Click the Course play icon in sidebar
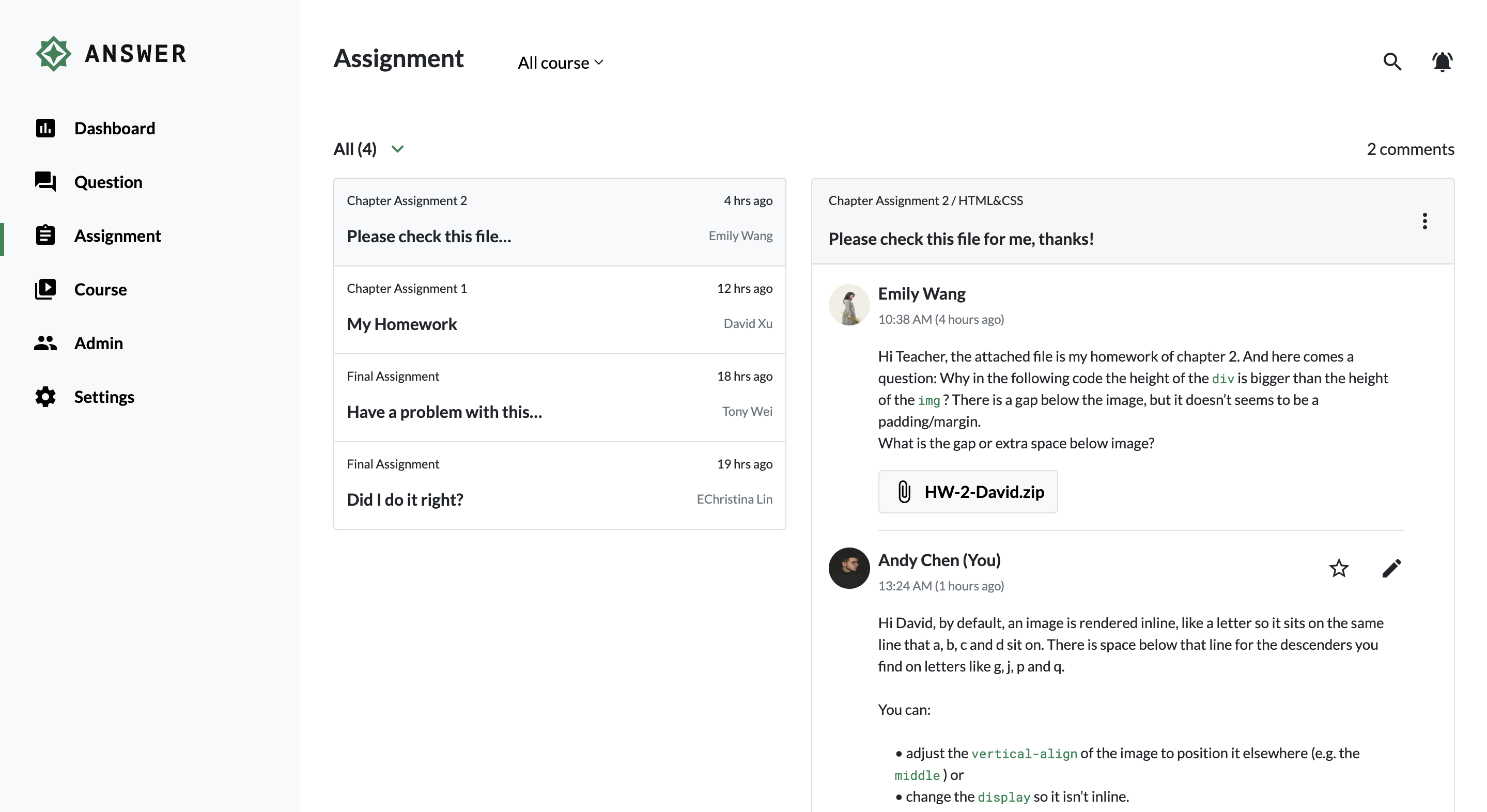 45,289
